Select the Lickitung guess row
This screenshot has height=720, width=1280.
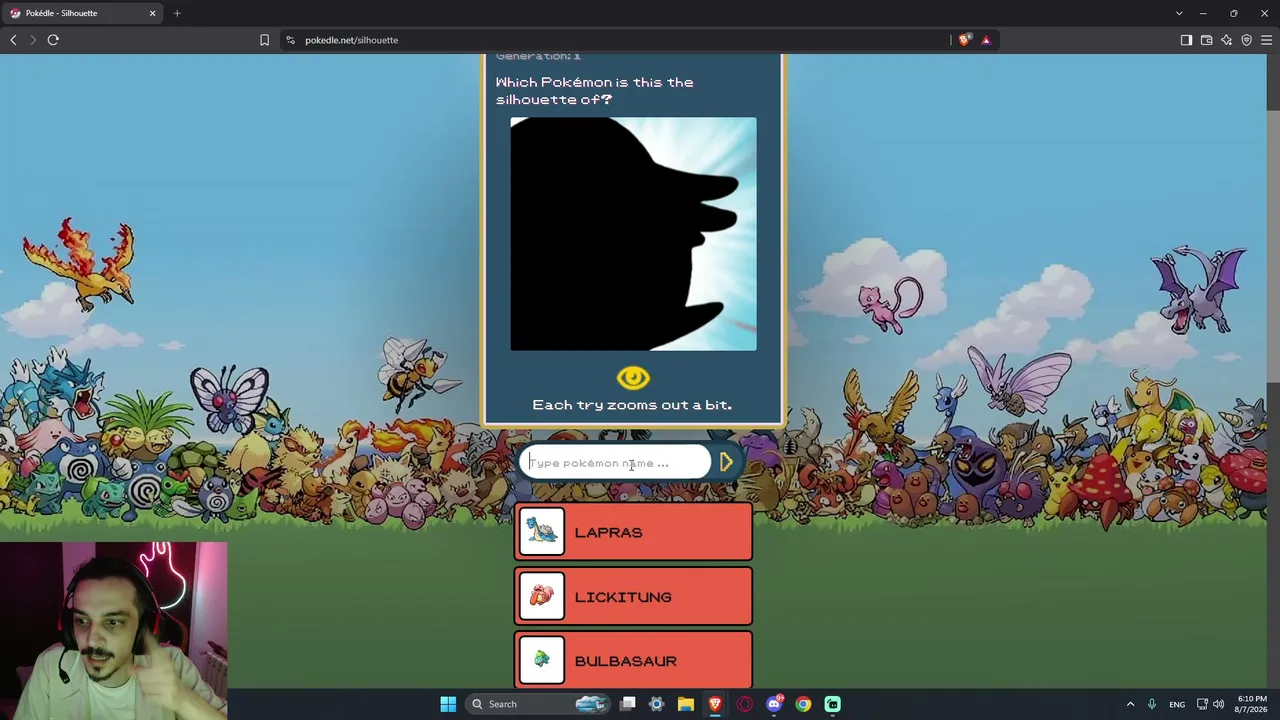point(633,597)
